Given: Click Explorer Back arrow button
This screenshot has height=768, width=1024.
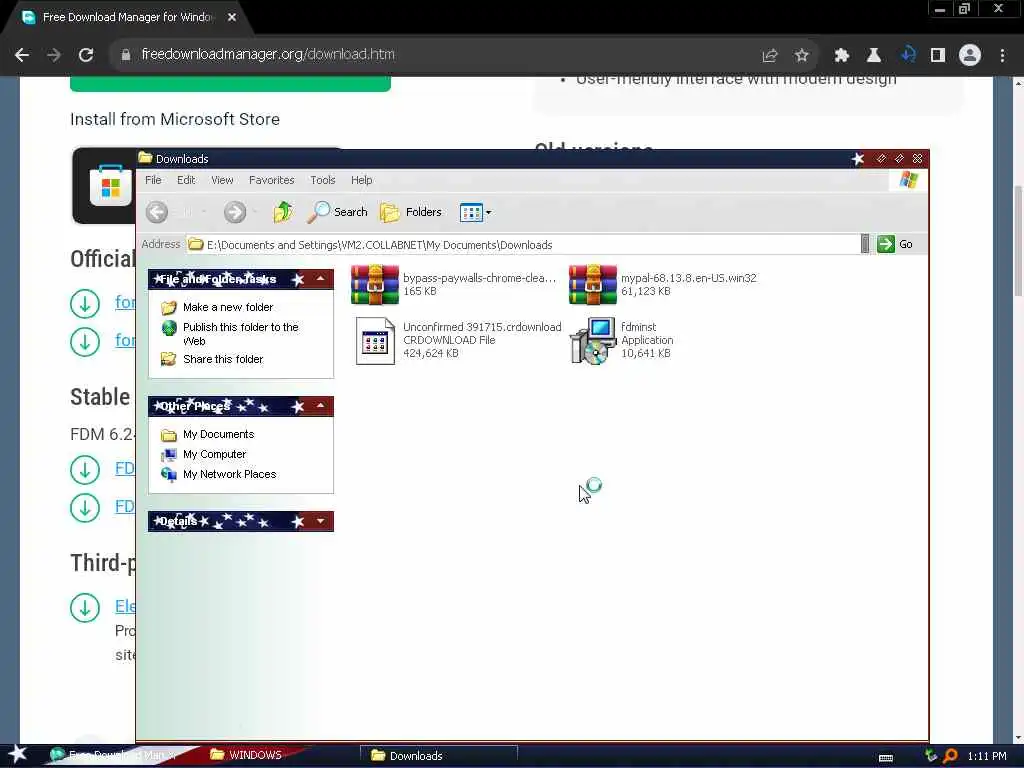Looking at the screenshot, I should tap(157, 212).
